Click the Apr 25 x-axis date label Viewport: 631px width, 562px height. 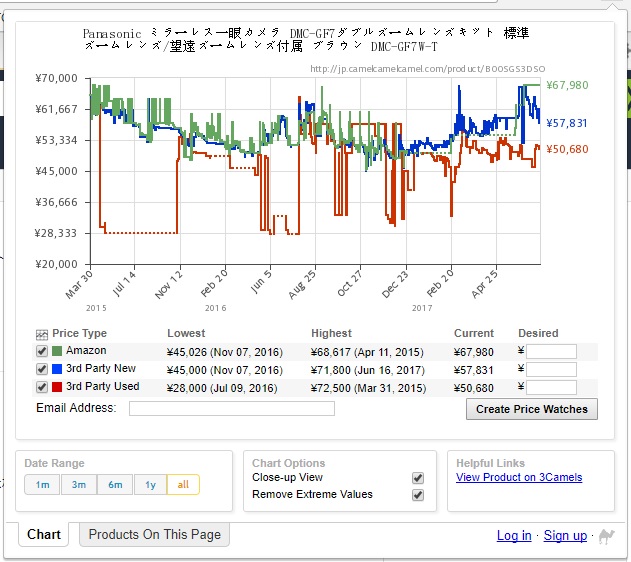[x=485, y=284]
